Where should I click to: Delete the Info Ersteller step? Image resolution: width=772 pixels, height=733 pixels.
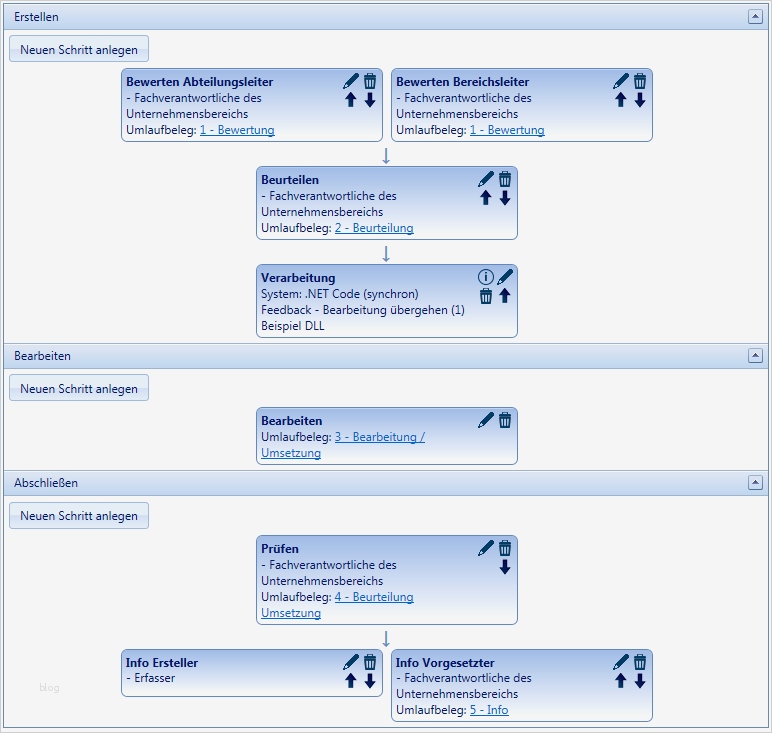(x=370, y=662)
